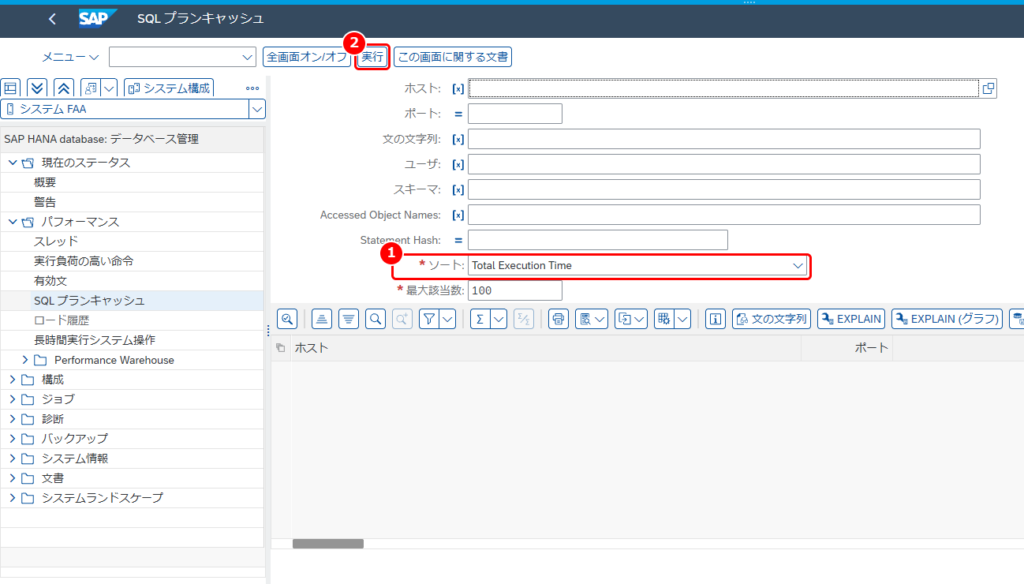
Task: Open the three-dot overflow in left toolbar
Action: pyautogui.click(x=252, y=88)
